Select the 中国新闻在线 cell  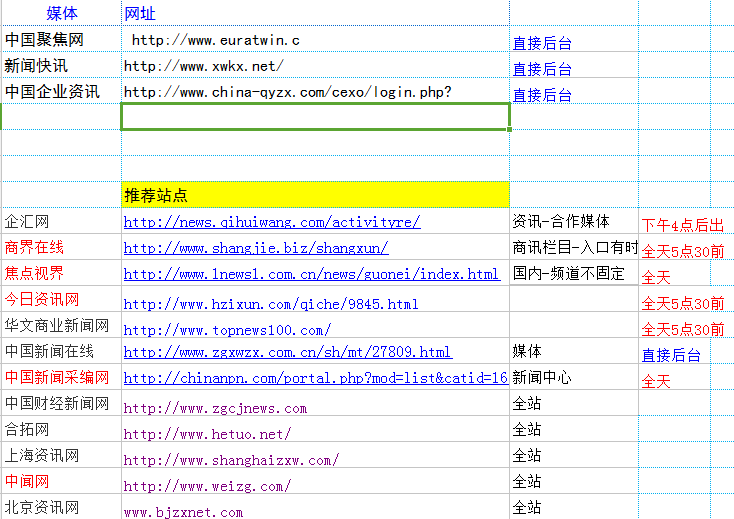pos(62,351)
